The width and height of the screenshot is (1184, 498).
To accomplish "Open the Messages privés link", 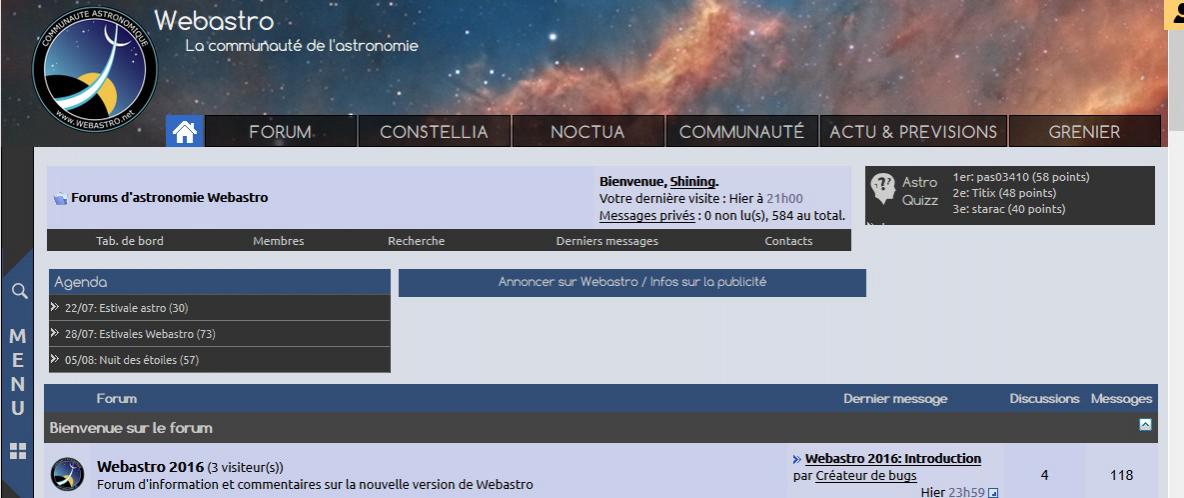I will point(646,216).
